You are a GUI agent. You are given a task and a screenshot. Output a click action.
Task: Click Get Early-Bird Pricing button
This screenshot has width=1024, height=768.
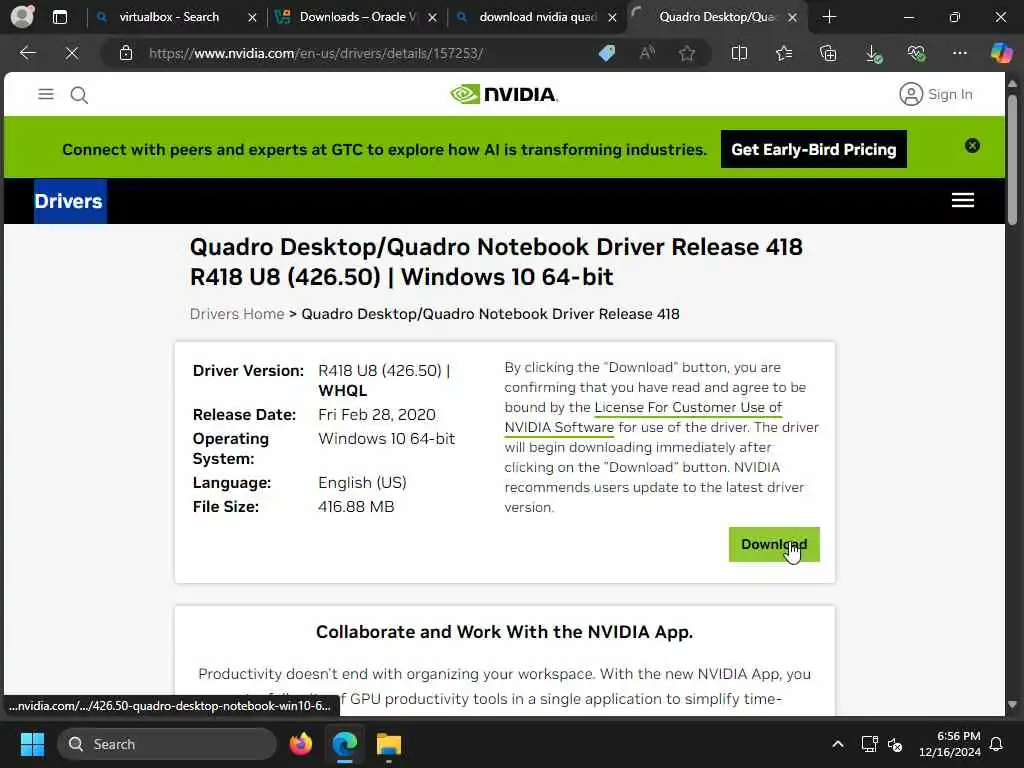click(x=814, y=149)
